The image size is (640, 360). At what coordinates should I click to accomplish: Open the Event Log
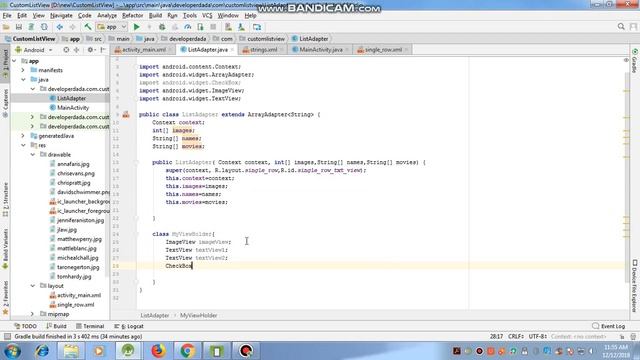[x=609, y=326]
